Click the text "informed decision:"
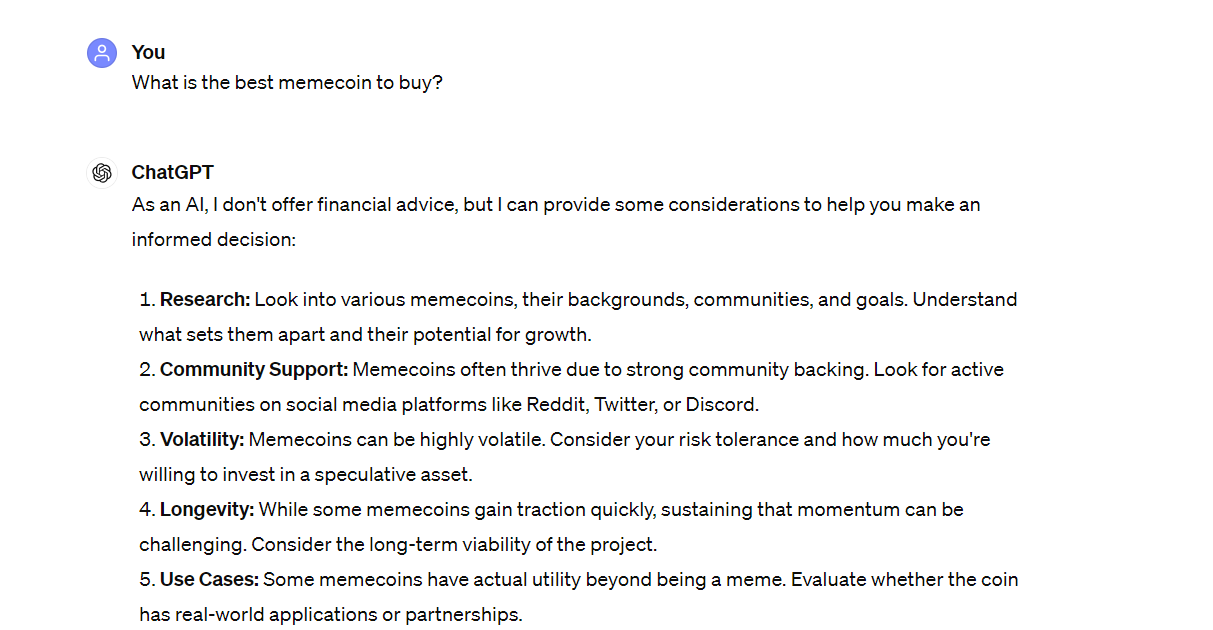The image size is (1213, 630). click(214, 240)
